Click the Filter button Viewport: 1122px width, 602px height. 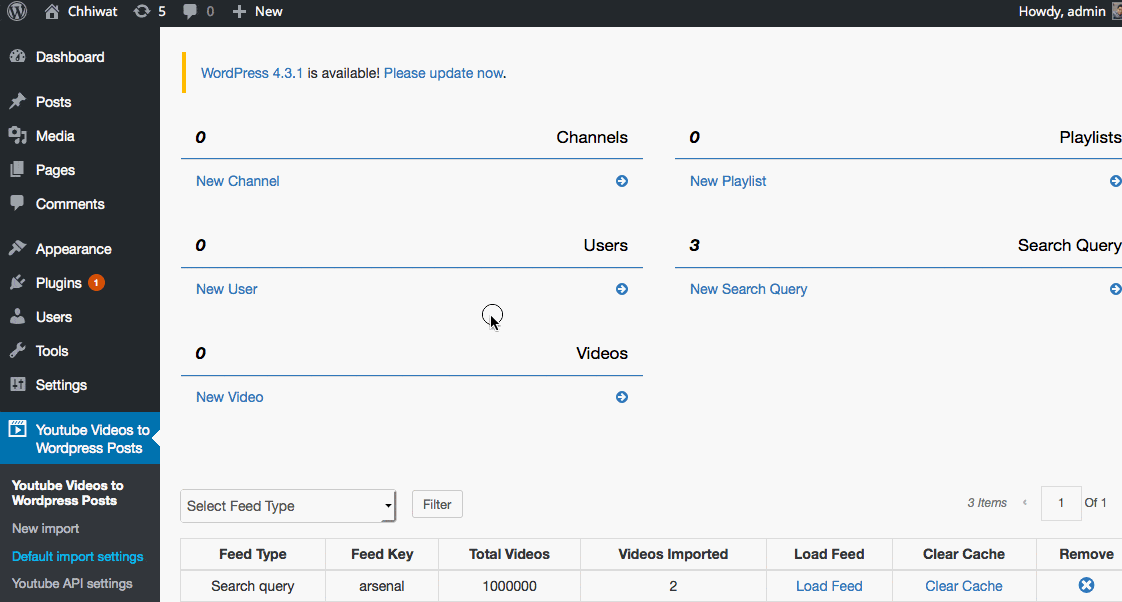click(x=437, y=504)
